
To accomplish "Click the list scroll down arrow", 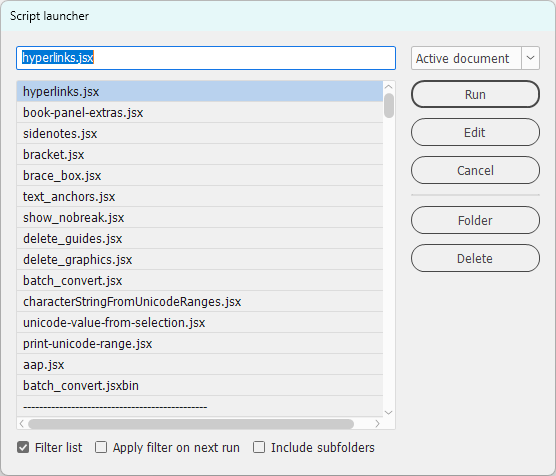I will point(389,413).
